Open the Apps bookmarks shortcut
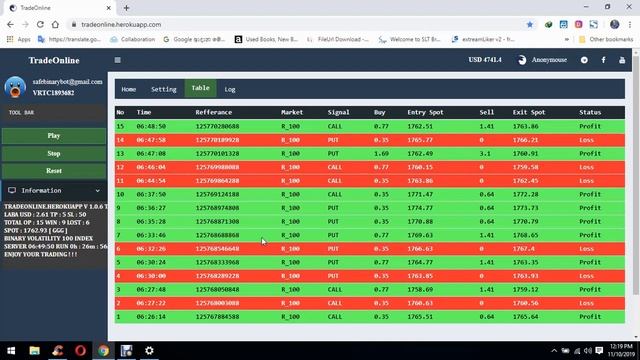The height and width of the screenshot is (360, 640). pos(18,39)
